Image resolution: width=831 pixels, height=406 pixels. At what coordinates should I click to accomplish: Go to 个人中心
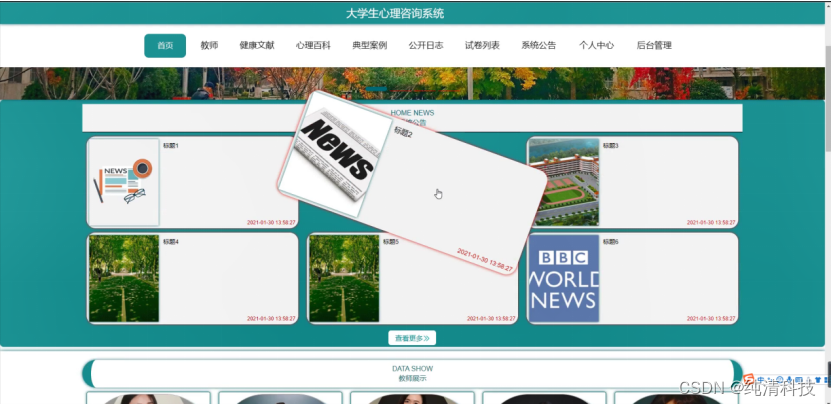click(x=596, y=46)
